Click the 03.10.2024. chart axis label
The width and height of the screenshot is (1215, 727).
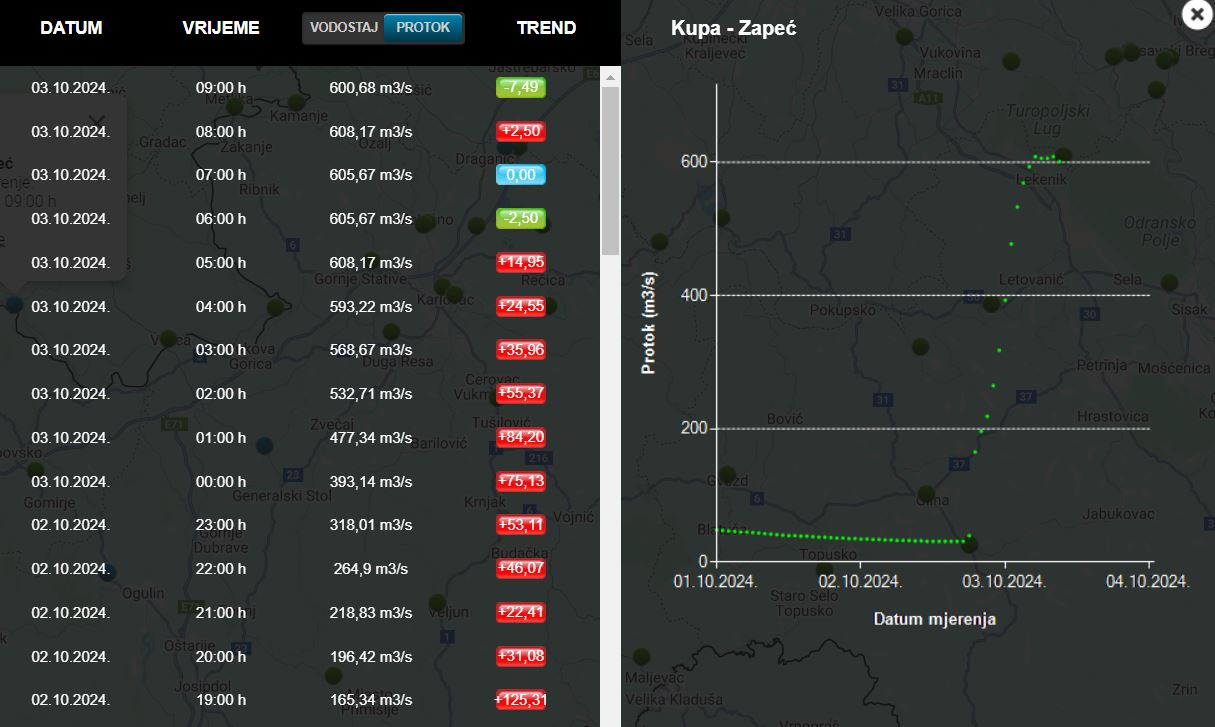click(x=1004, y=582)
